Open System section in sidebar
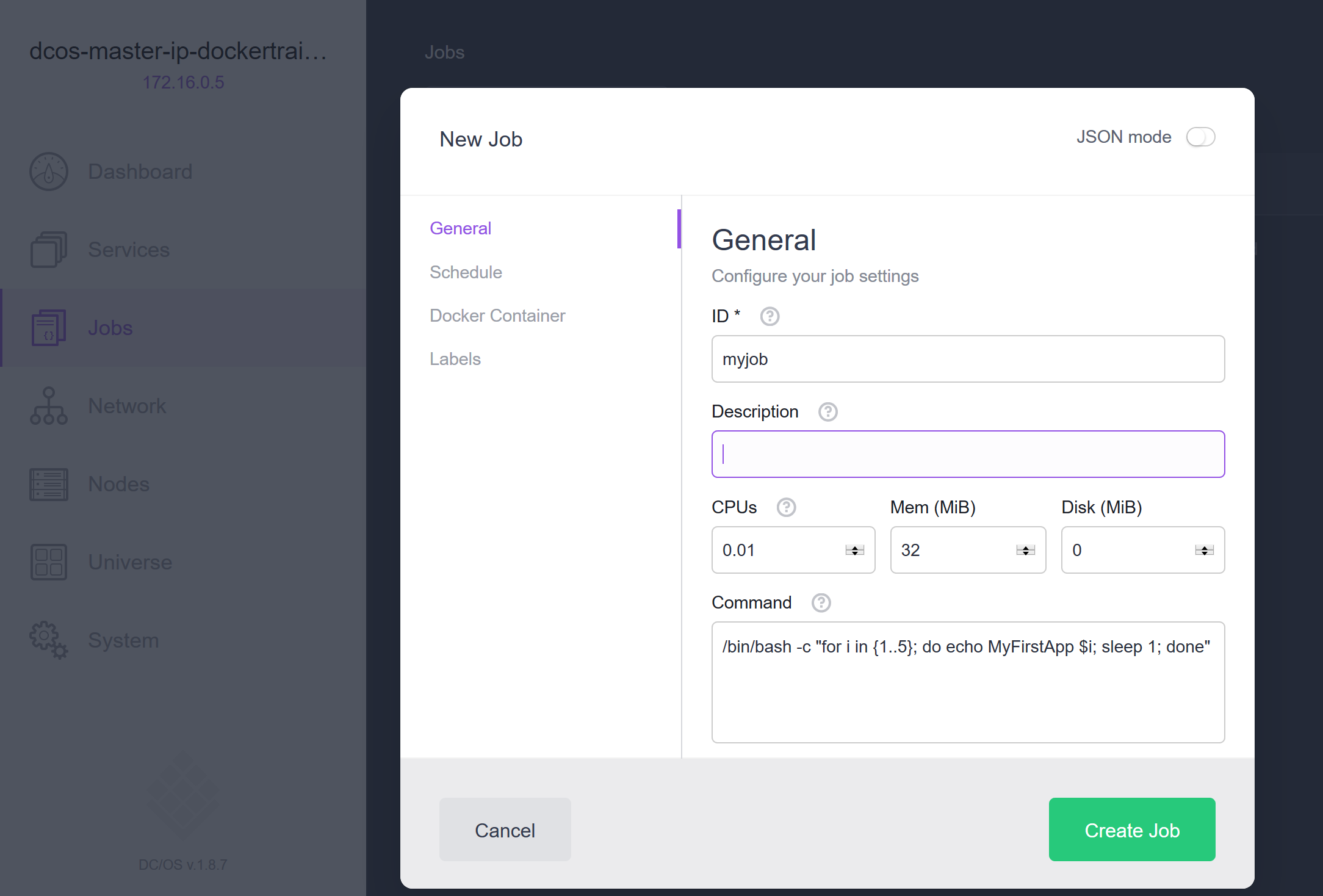The image size is (1323, 896). coord(183,640)
